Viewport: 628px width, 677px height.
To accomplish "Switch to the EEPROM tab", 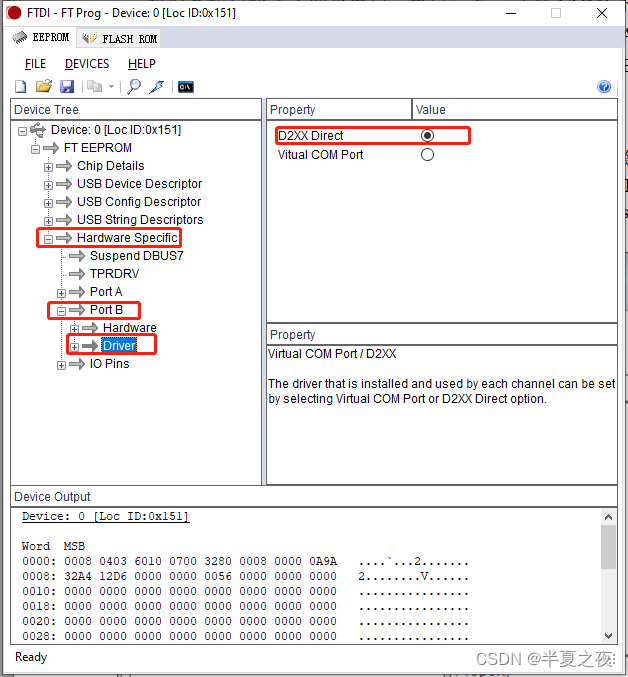I will click(x=41, y=38).
